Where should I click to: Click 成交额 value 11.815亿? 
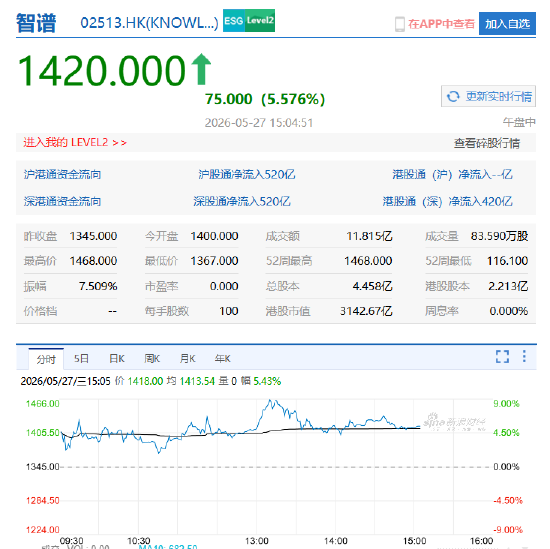[x=369, y=236]
